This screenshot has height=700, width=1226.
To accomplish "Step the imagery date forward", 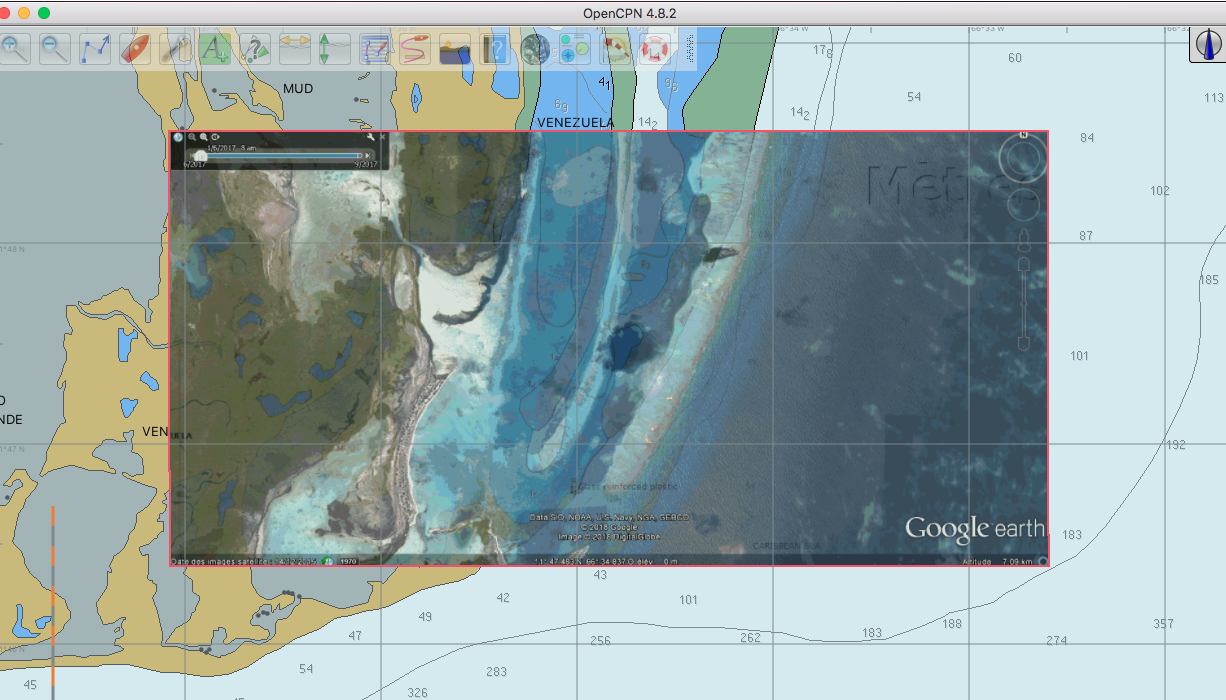I will click(x=367, y=156).
